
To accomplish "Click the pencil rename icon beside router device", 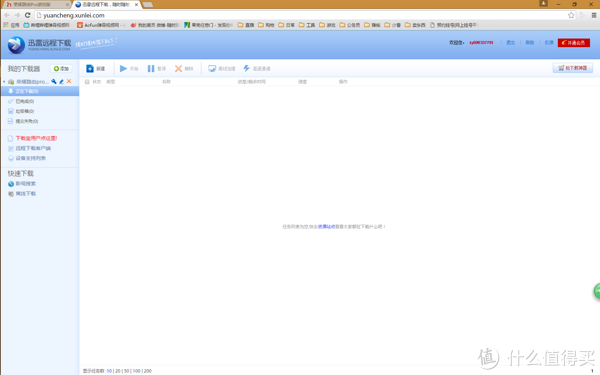I will [x=62, y=81].
